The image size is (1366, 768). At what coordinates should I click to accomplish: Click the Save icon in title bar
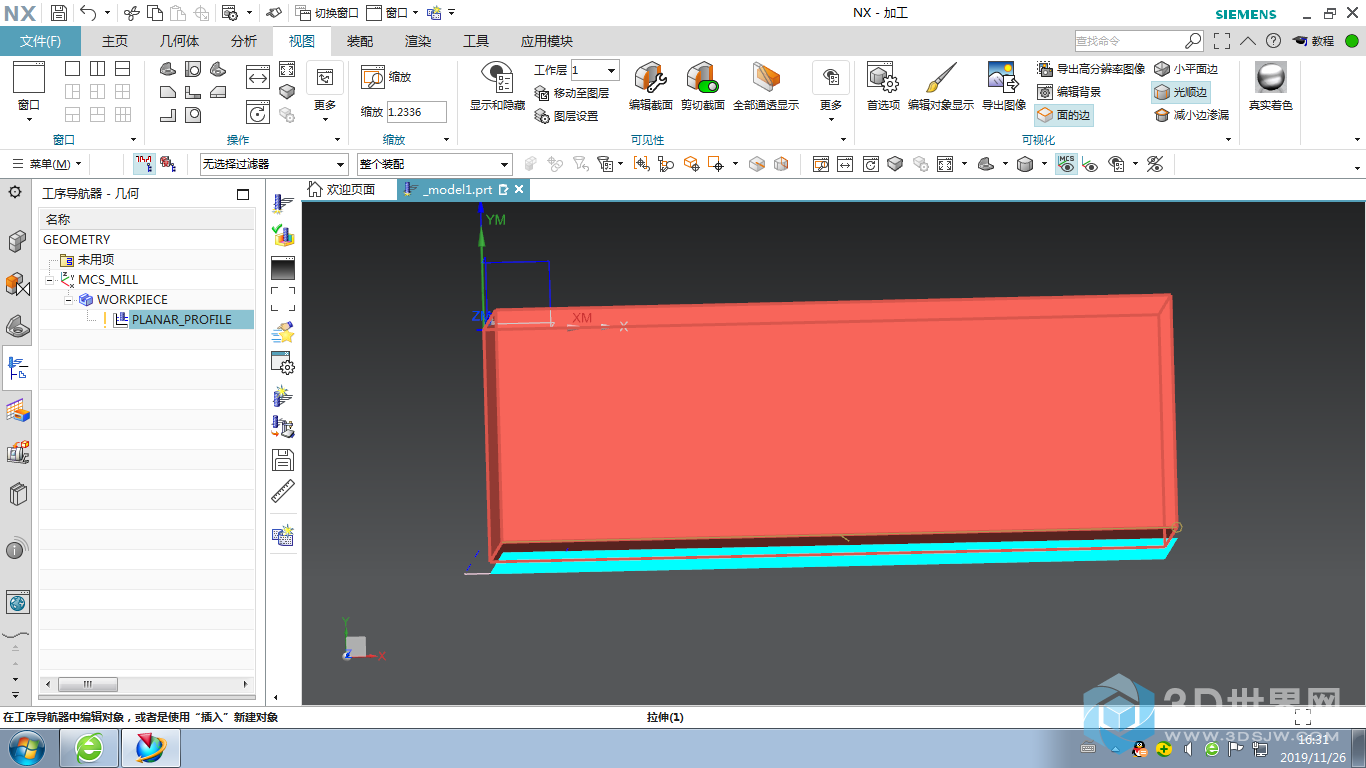point(59,13)
